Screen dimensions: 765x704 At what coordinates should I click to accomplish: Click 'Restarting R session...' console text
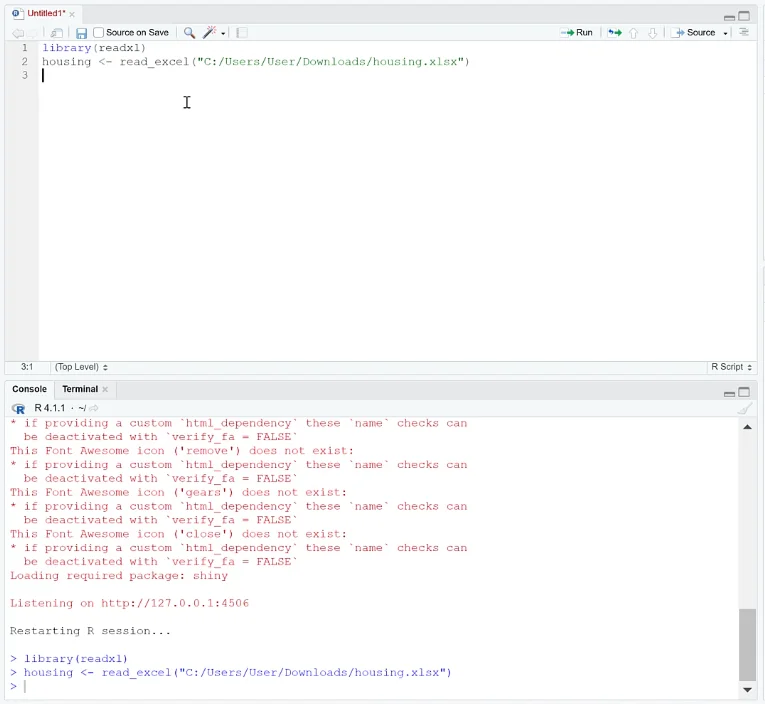point(90,631)
